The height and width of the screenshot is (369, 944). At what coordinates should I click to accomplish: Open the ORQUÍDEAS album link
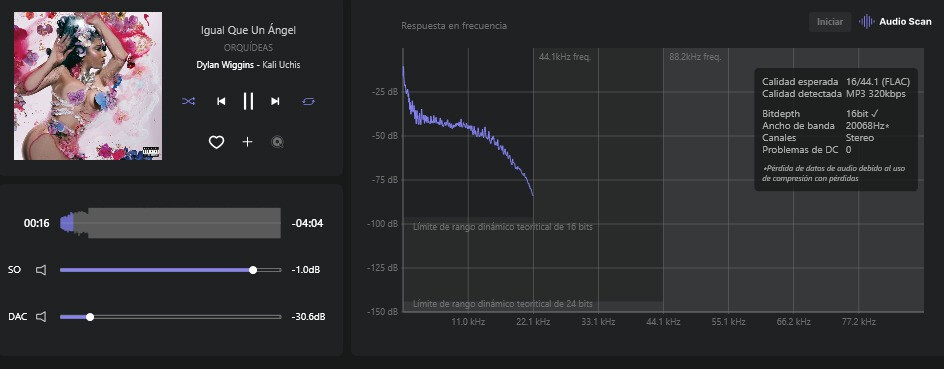pyautogui.click(x=248, y=48)
